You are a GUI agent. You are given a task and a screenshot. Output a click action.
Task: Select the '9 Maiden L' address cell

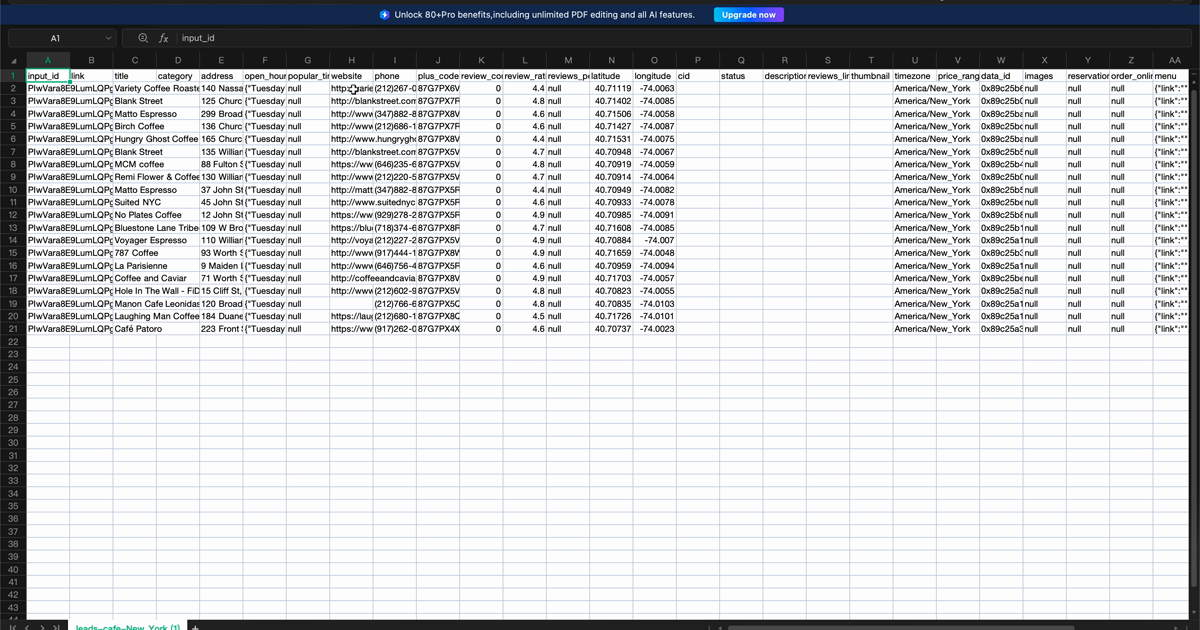click(x=222, y=266)
